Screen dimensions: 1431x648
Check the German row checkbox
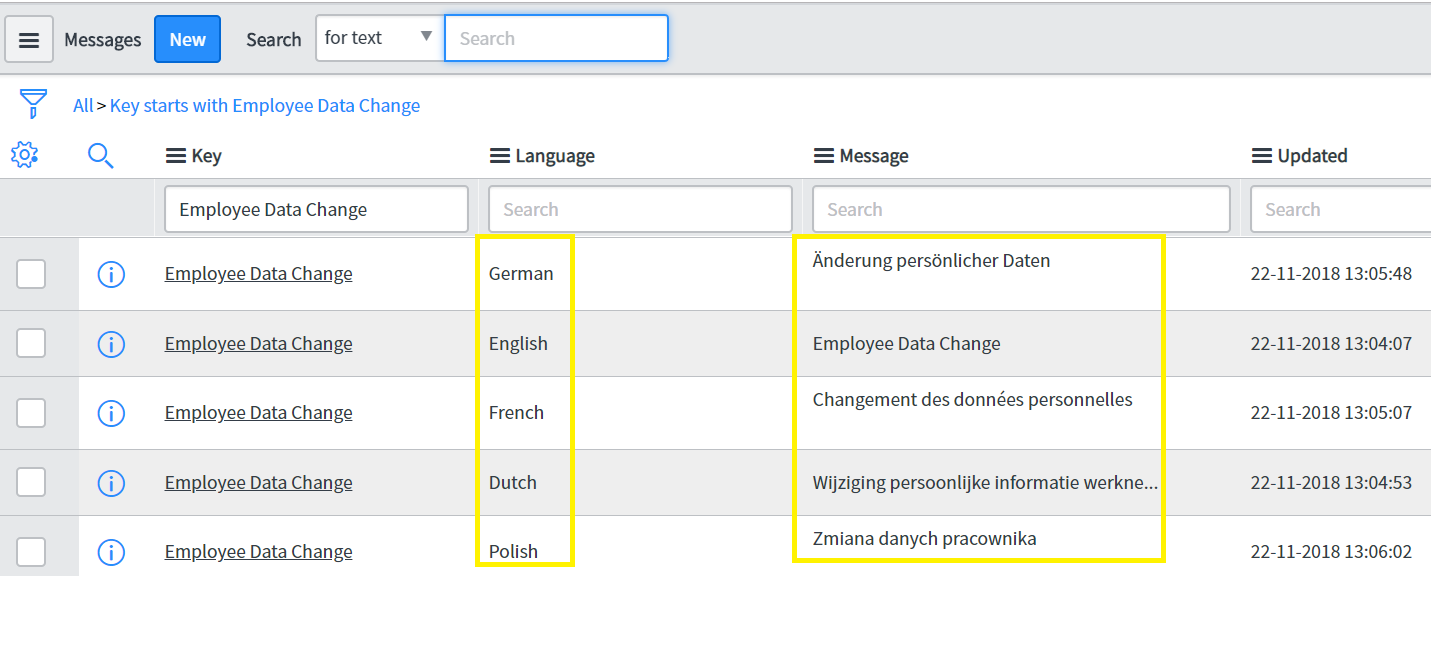click(x=31, y=274)
